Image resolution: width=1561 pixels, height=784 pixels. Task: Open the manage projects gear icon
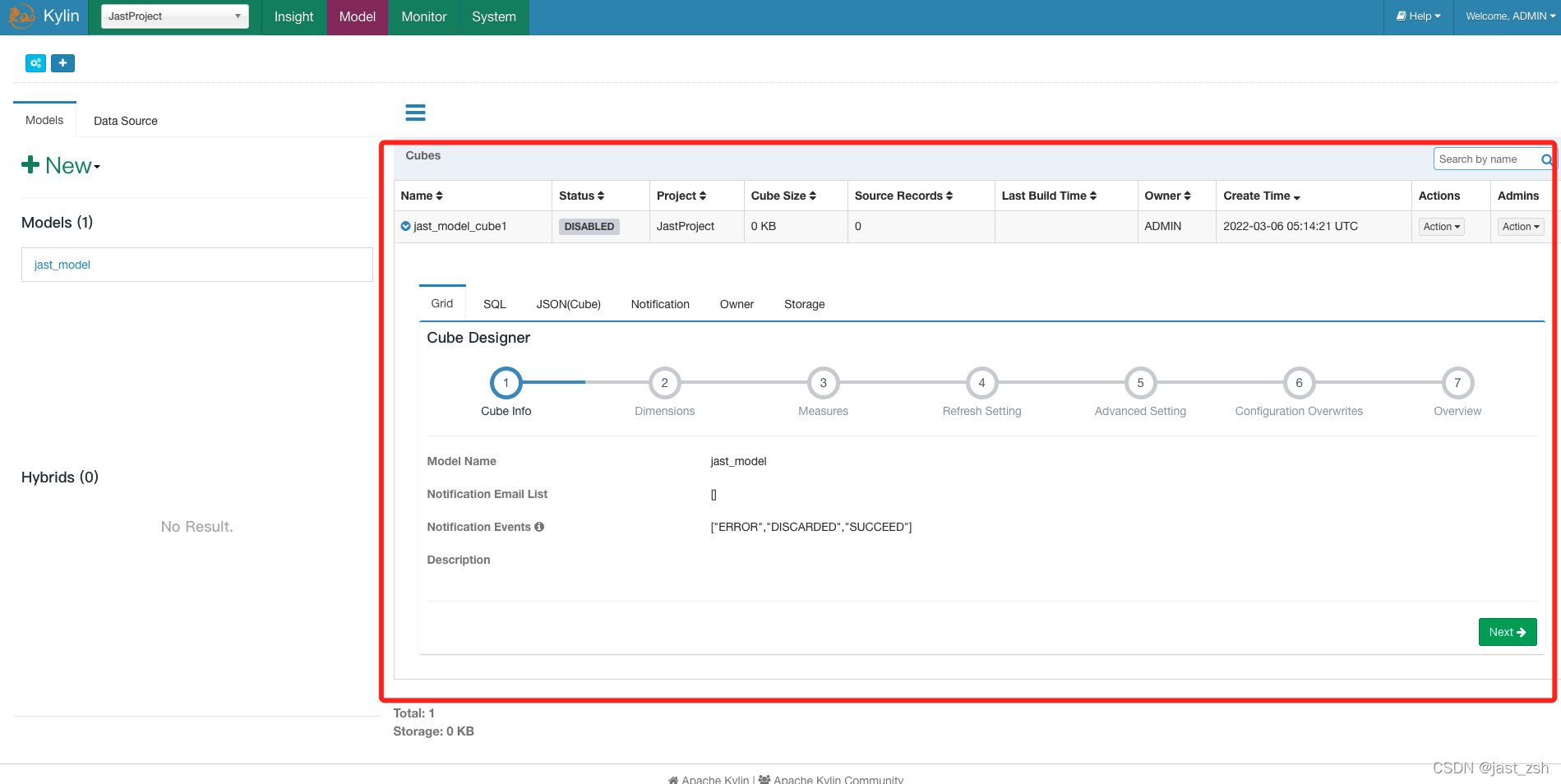35,63
